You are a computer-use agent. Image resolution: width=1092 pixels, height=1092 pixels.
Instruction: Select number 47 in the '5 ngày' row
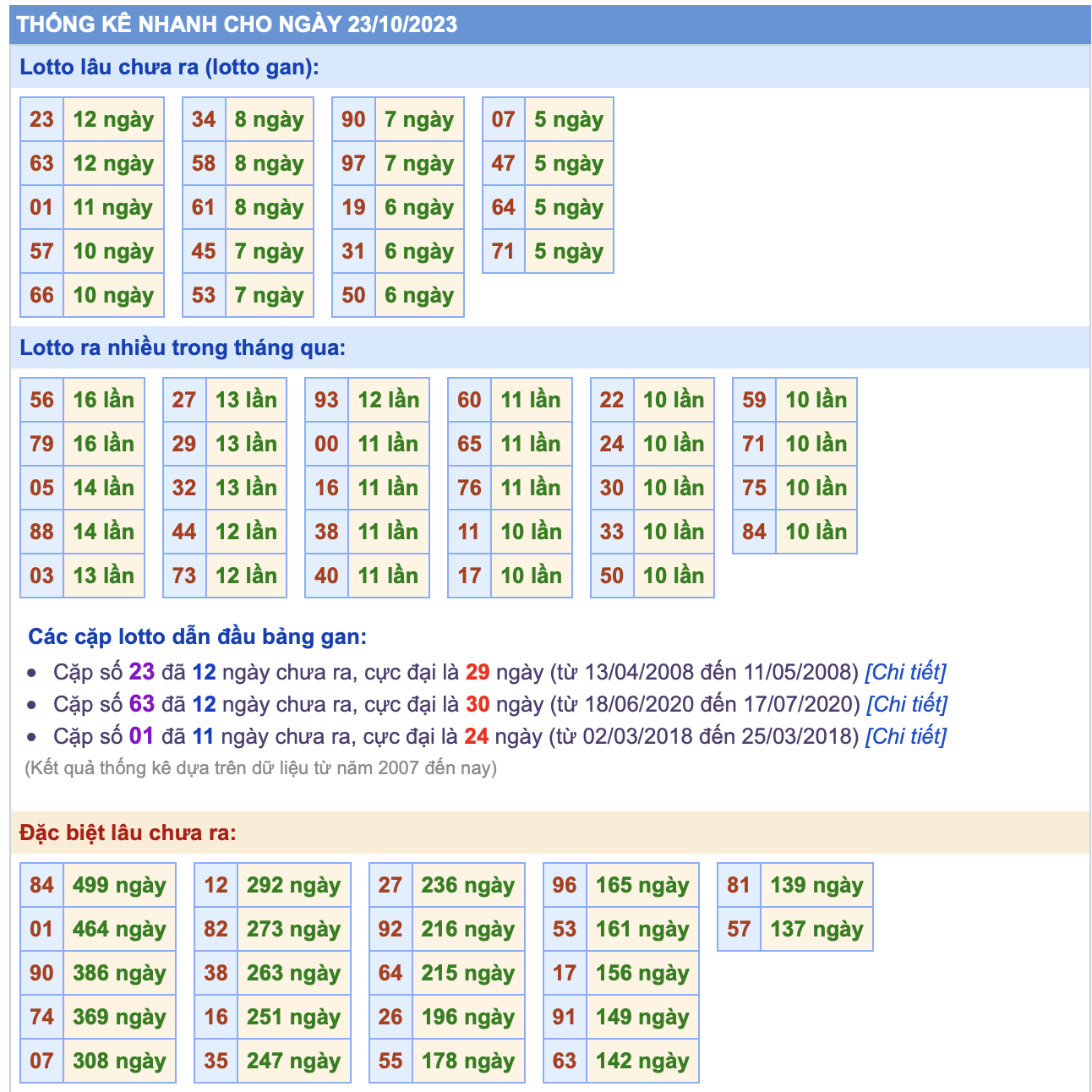point(503,163)
